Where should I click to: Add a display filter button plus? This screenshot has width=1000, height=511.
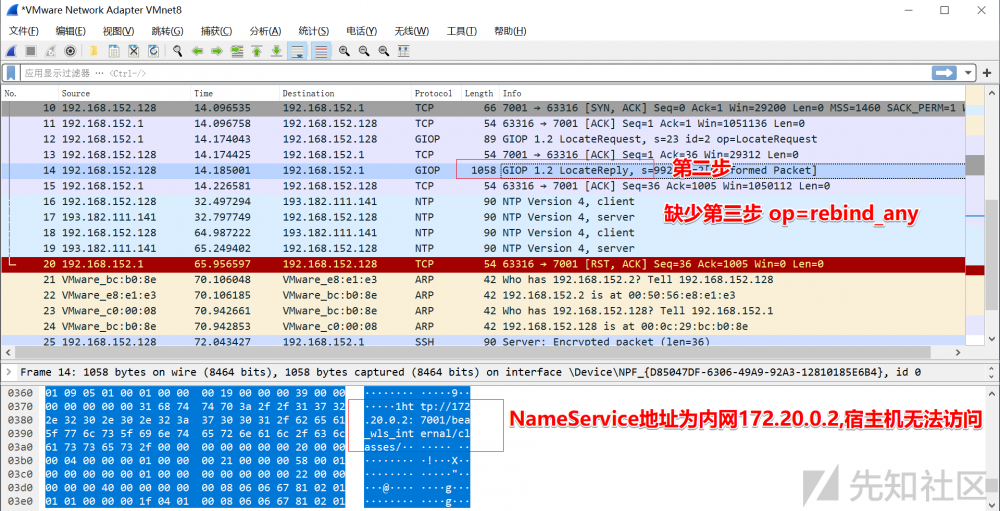(987, 73)
